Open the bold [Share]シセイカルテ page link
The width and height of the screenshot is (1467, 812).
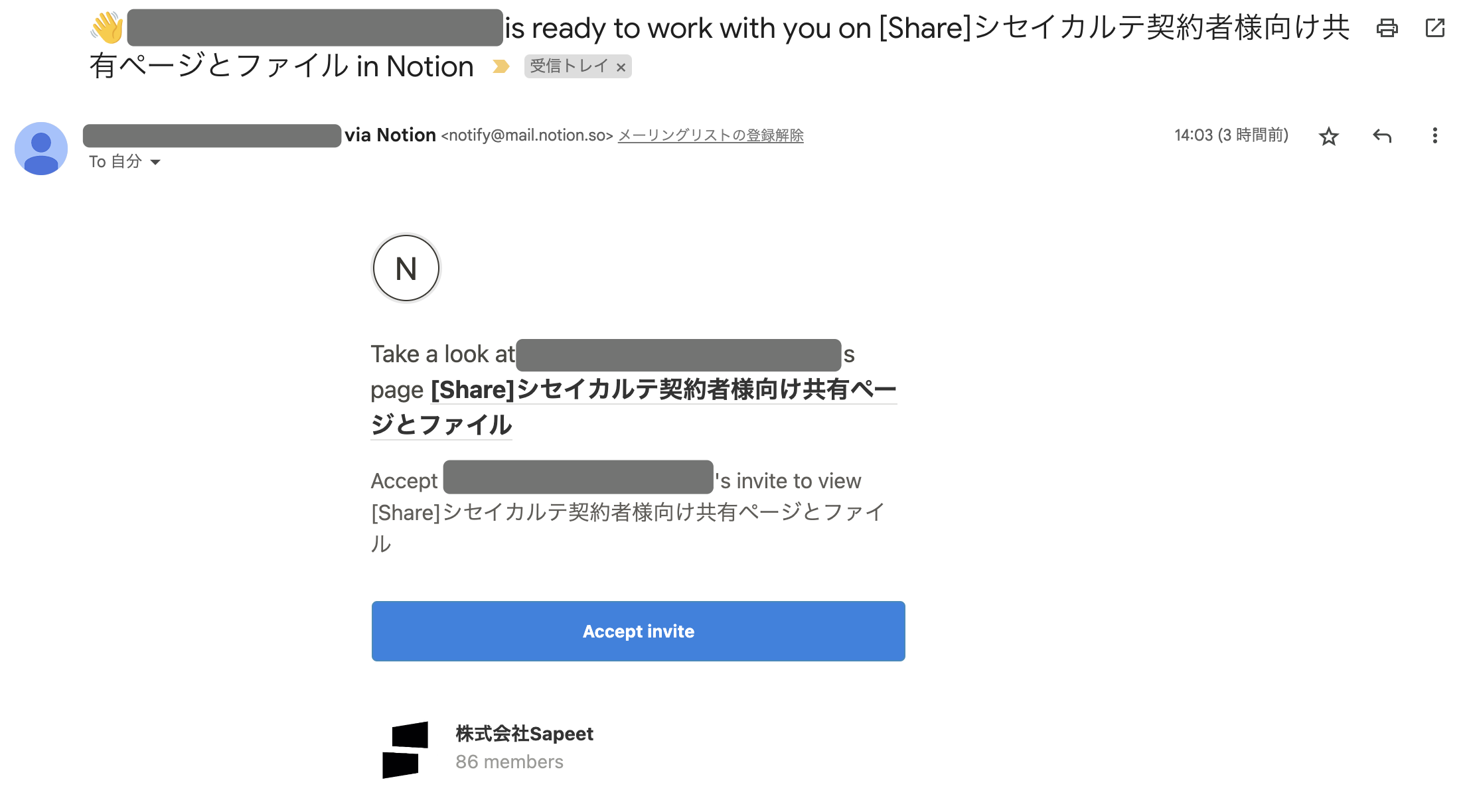[634, 407]
